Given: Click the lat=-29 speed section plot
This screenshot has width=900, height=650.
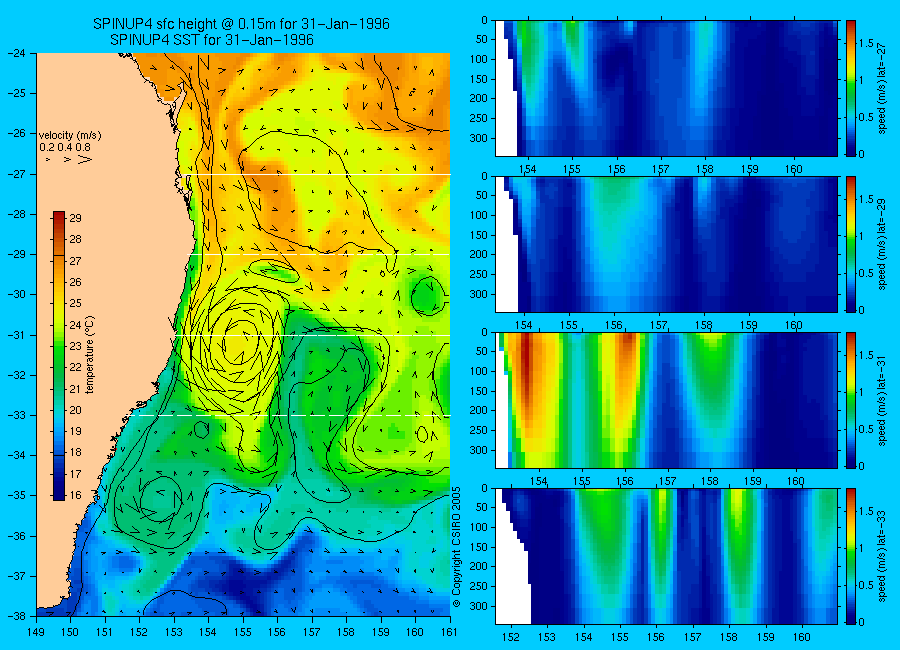Looking at the screenshot, I should point(666,244).
